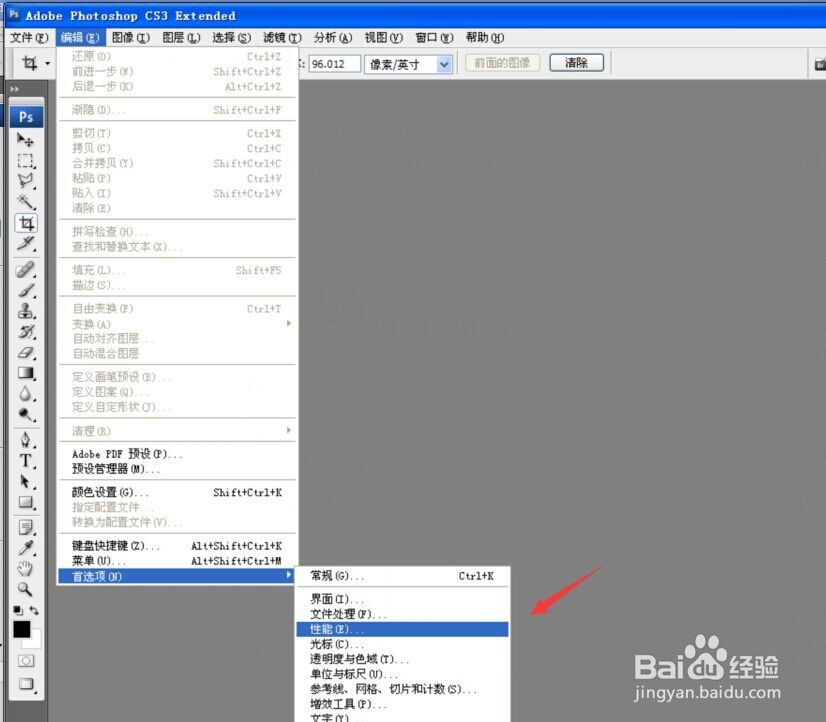This screenshot has width=826, height=722.
Task: Select the Rectangle shape tool
Action: [25, 502]
